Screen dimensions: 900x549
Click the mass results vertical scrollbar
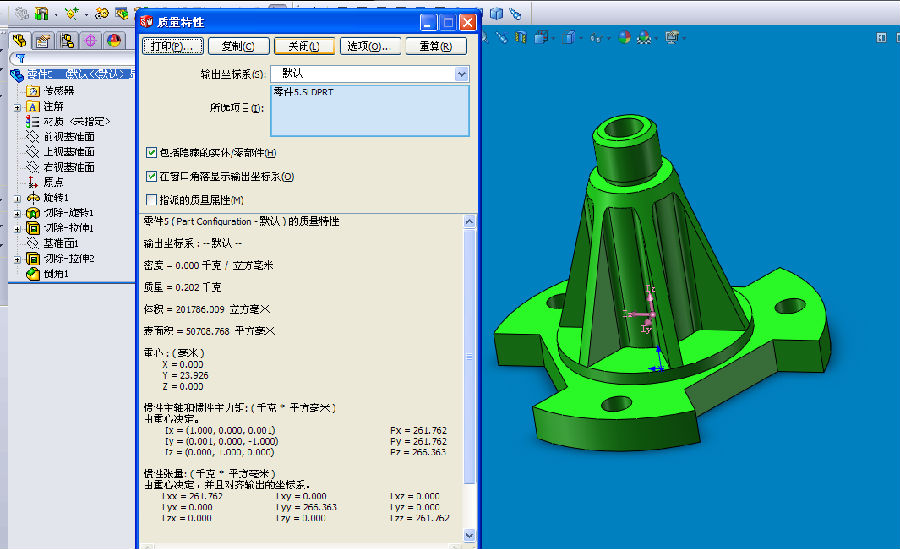470,380
